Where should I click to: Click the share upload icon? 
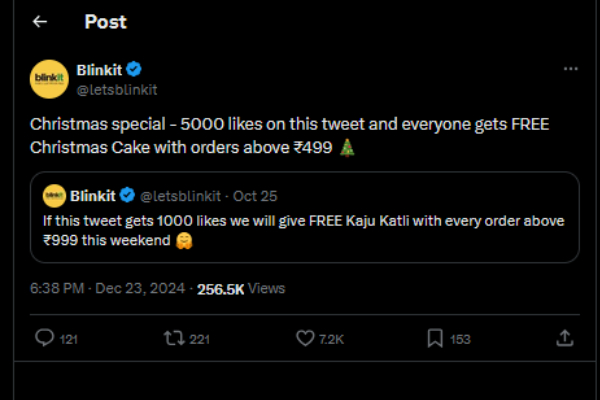(564, 339)
